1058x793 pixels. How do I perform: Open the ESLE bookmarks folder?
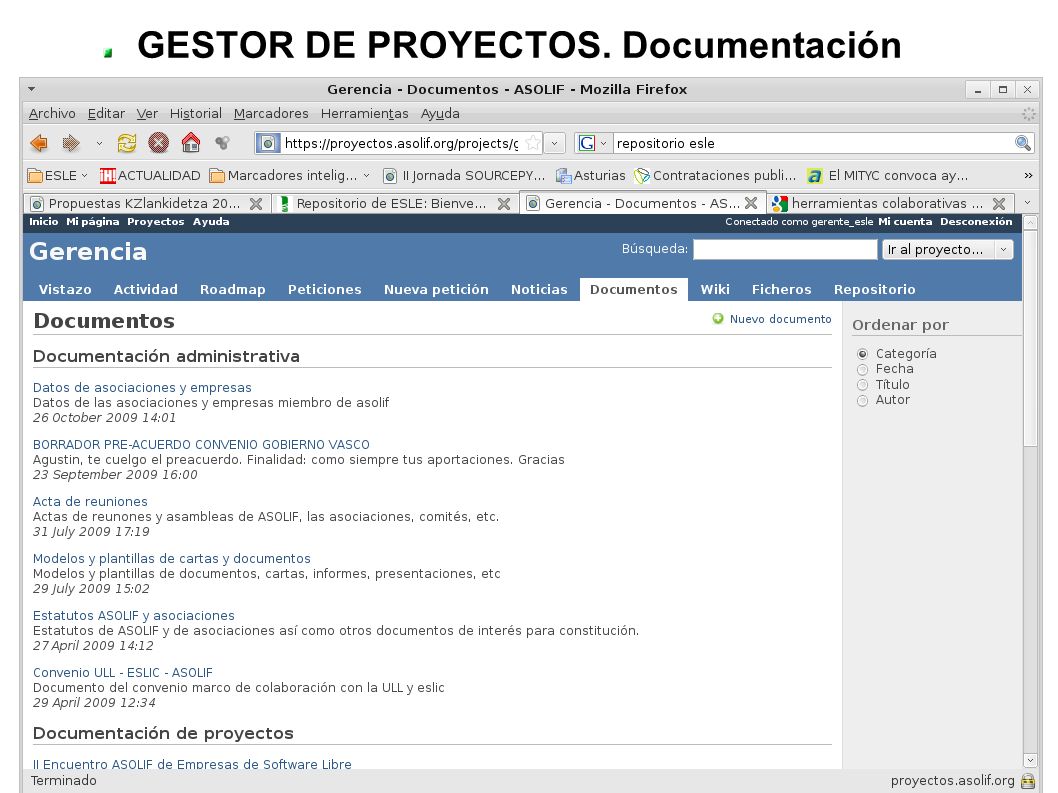58,175
